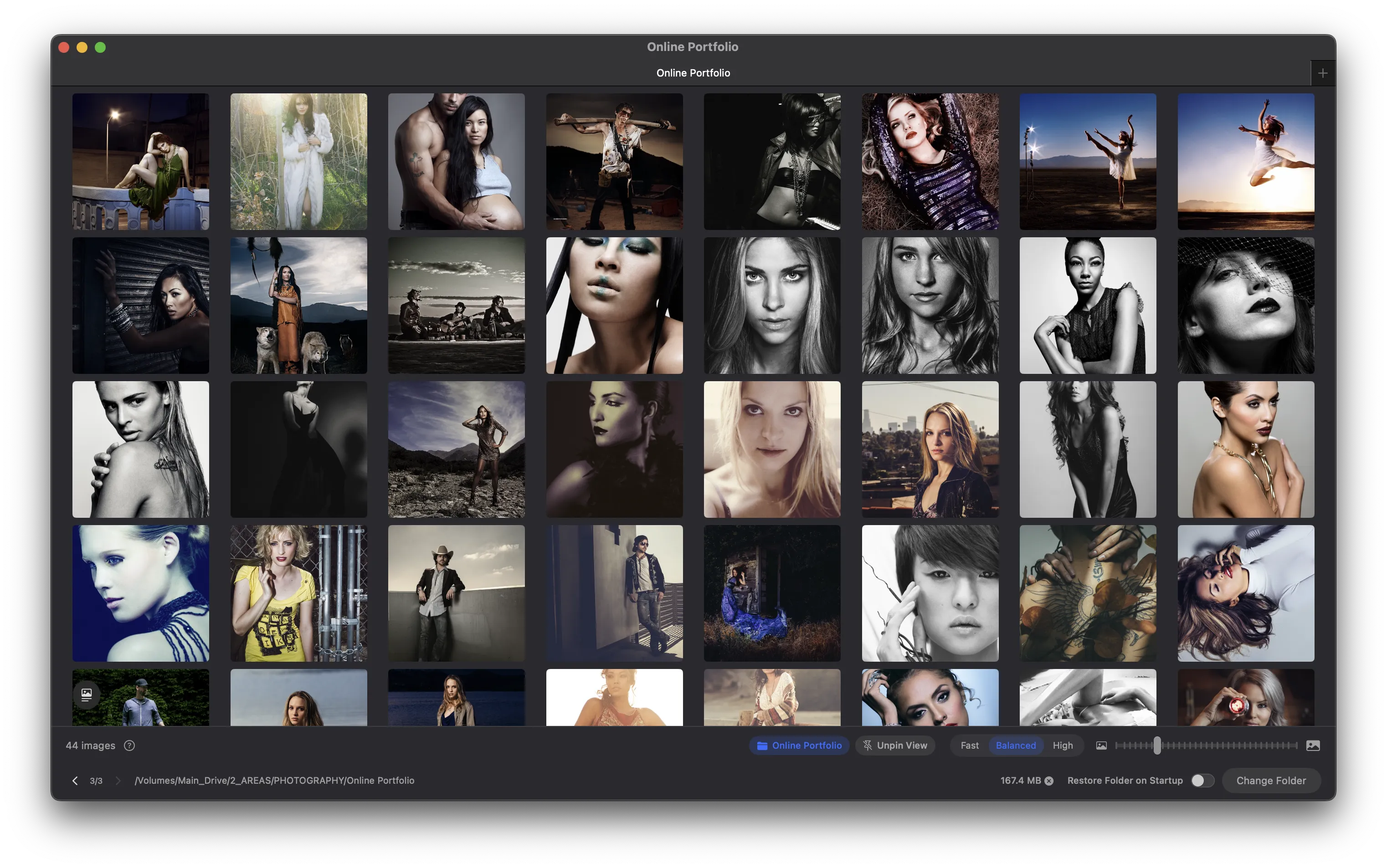Click the small thumbnail size icon left of slider
This screenshot has height=868, width=1387.
click(1102, 745)
